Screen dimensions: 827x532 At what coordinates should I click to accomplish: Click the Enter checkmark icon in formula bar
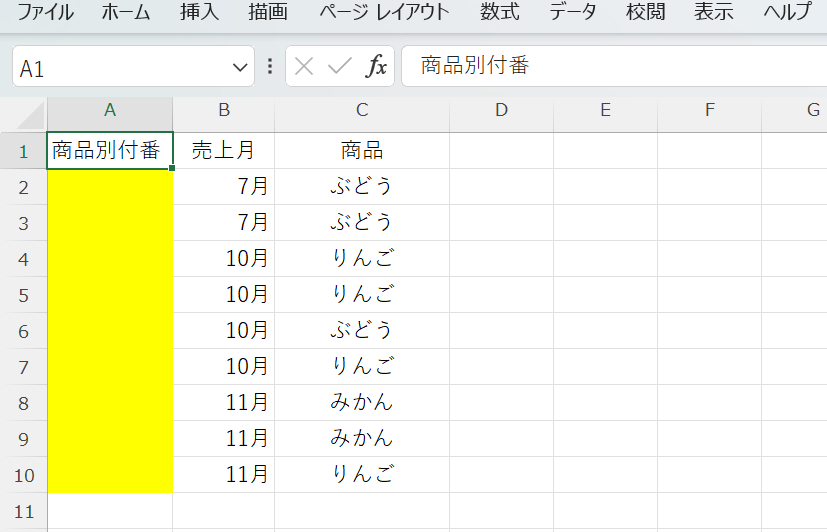pos(340,67)
